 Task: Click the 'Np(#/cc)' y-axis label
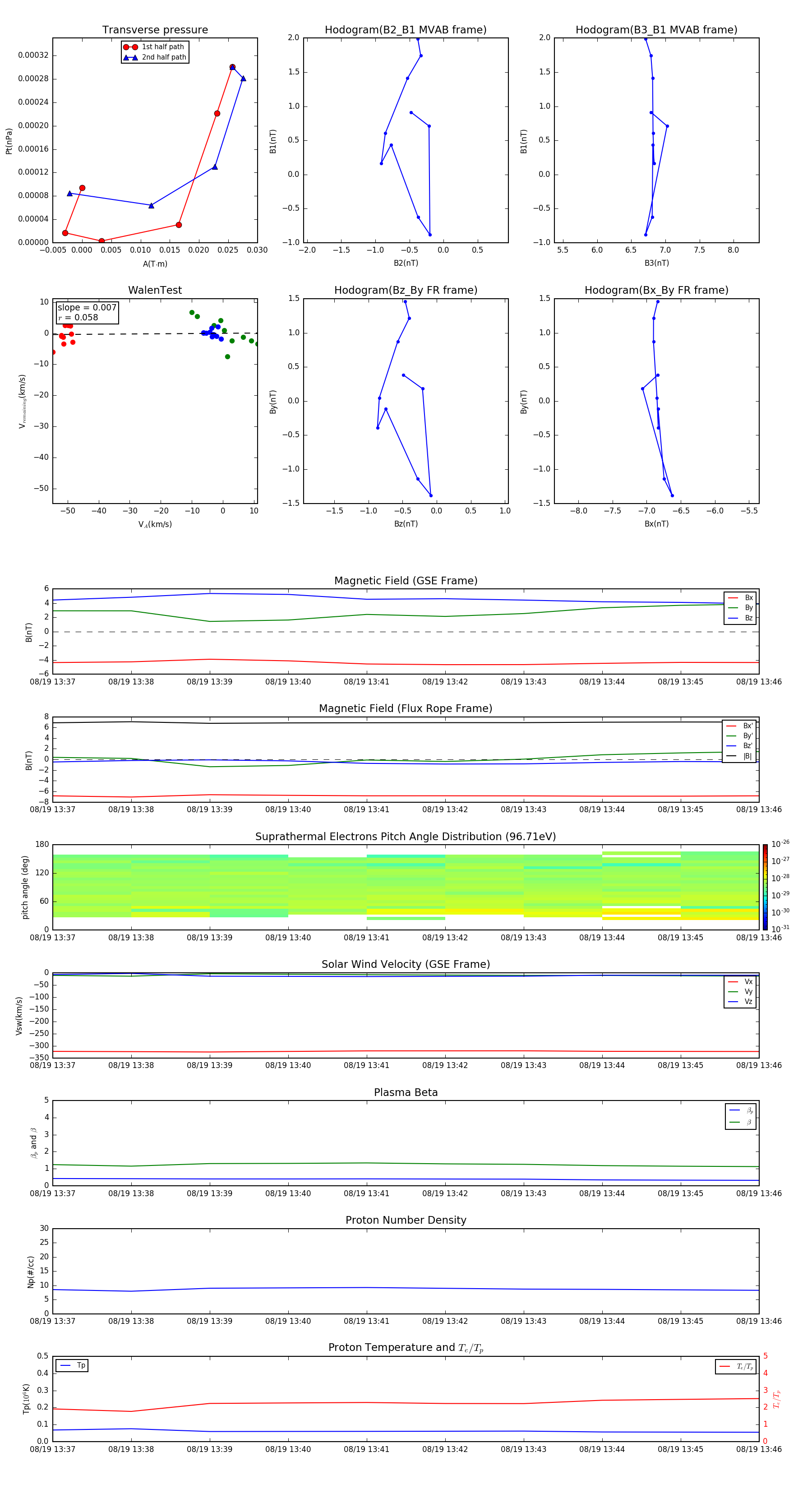click(x=31, y=1272)
